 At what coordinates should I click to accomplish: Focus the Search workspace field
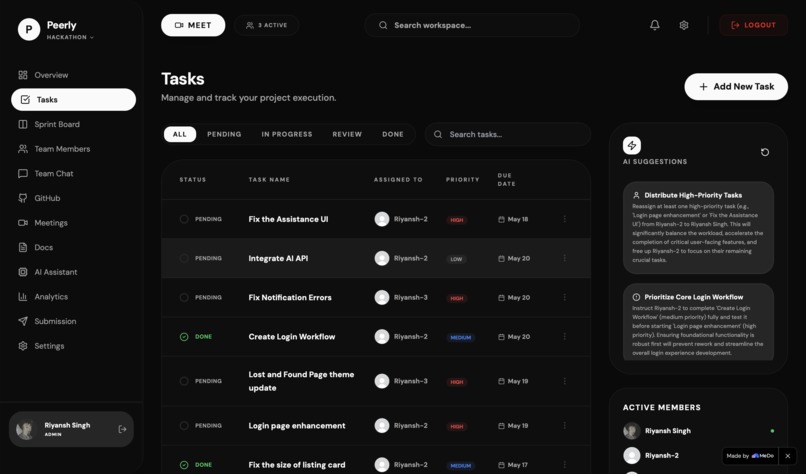[x=472, y=25]
